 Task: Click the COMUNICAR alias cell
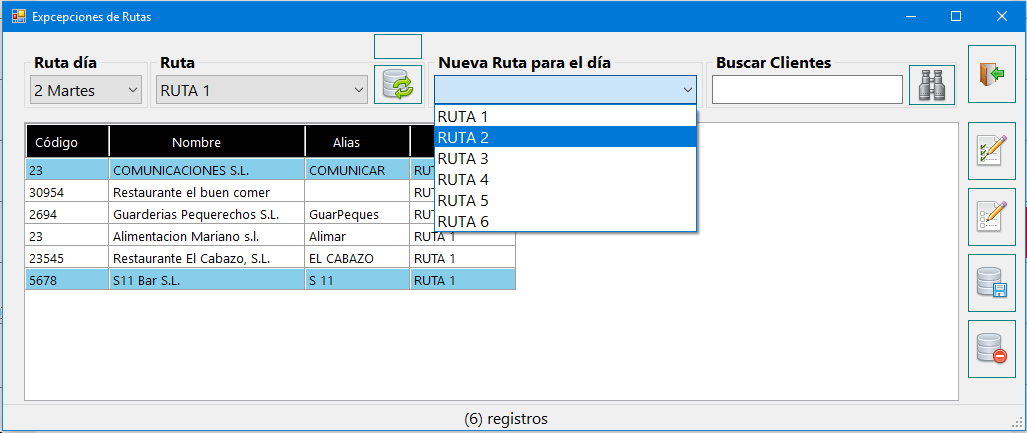click(x=358, y=170)
